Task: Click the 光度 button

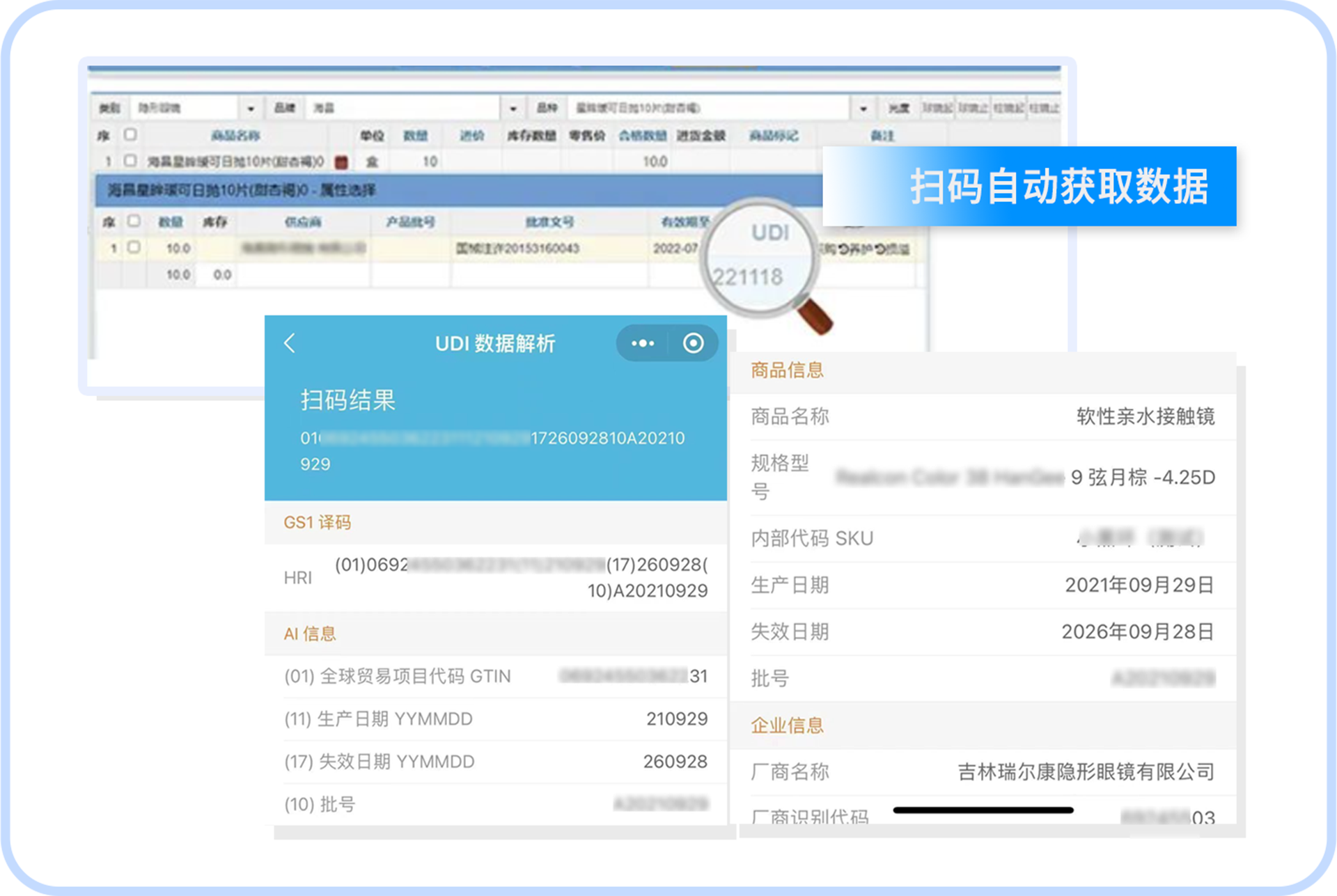Action: [x=898, y=108]
